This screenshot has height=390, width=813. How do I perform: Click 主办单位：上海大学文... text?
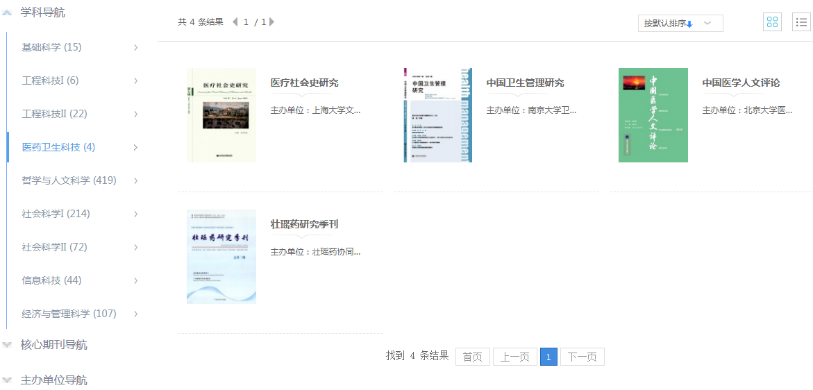coord(315,110)
